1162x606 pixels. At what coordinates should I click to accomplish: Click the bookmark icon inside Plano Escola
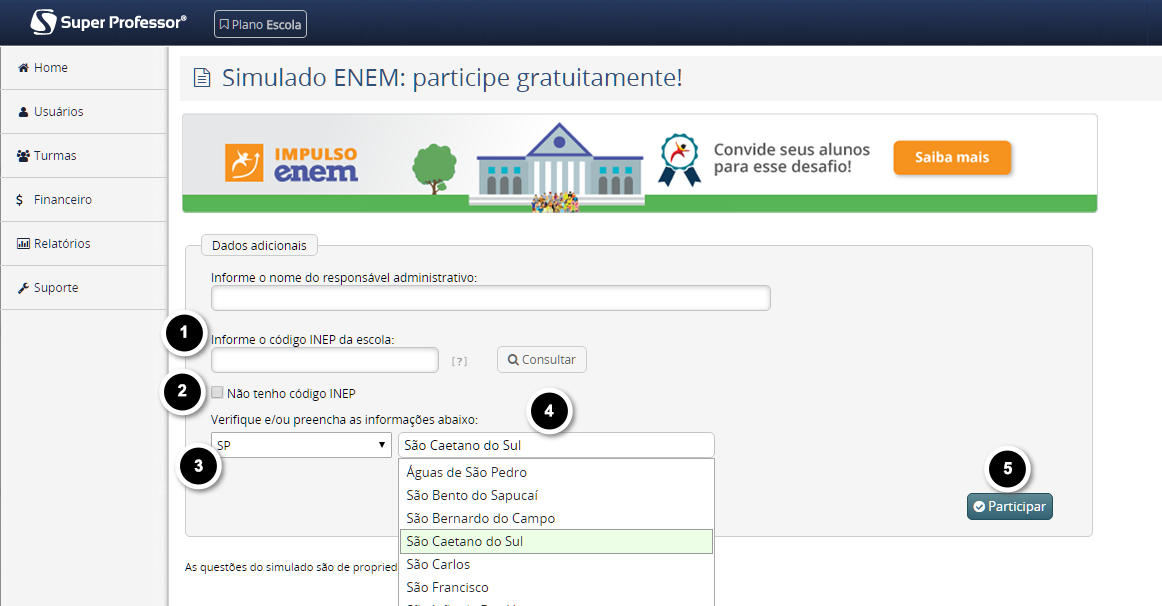point(226,24)
